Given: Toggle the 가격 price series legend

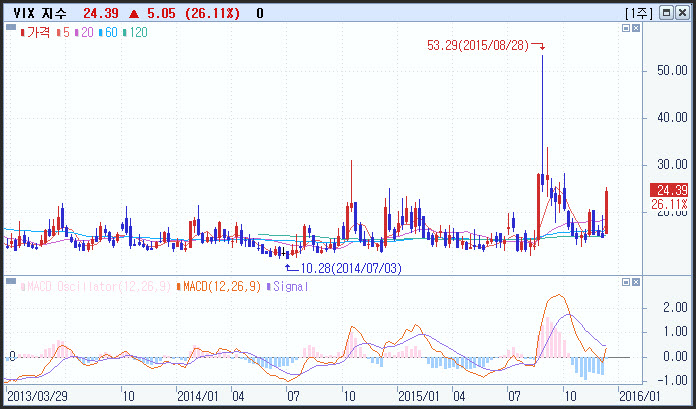Looking at the screenshot, I should [x=36, y=32].
